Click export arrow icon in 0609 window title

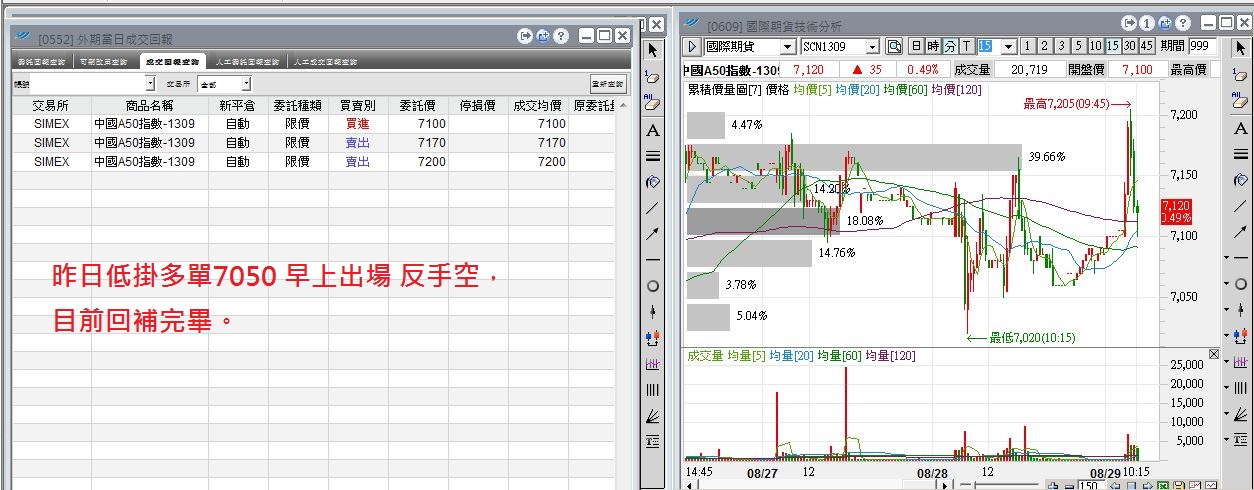[x=1129, y=22]
